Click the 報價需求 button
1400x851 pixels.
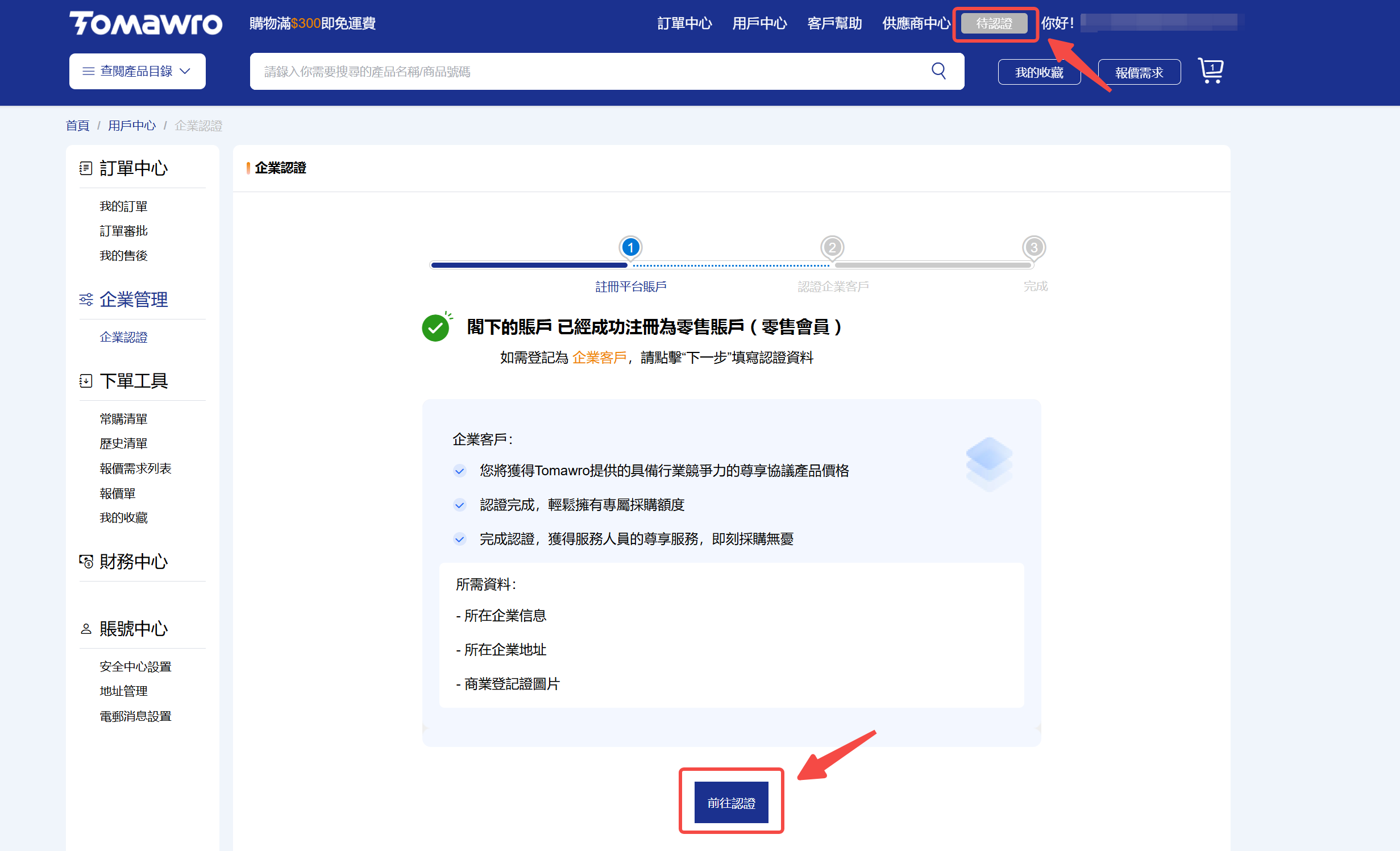(x=1139, y=72)
